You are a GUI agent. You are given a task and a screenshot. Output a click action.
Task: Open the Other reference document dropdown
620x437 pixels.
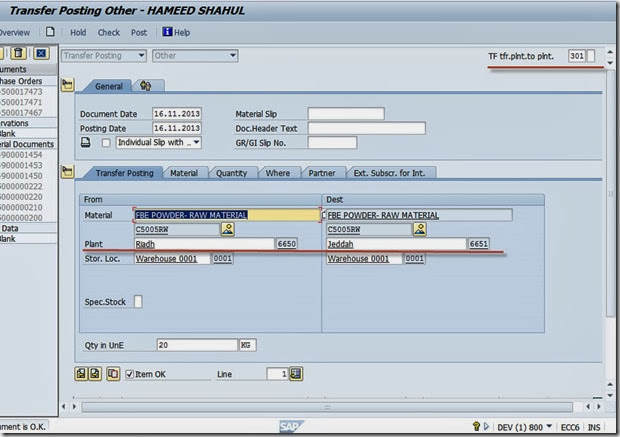point(195,56)
